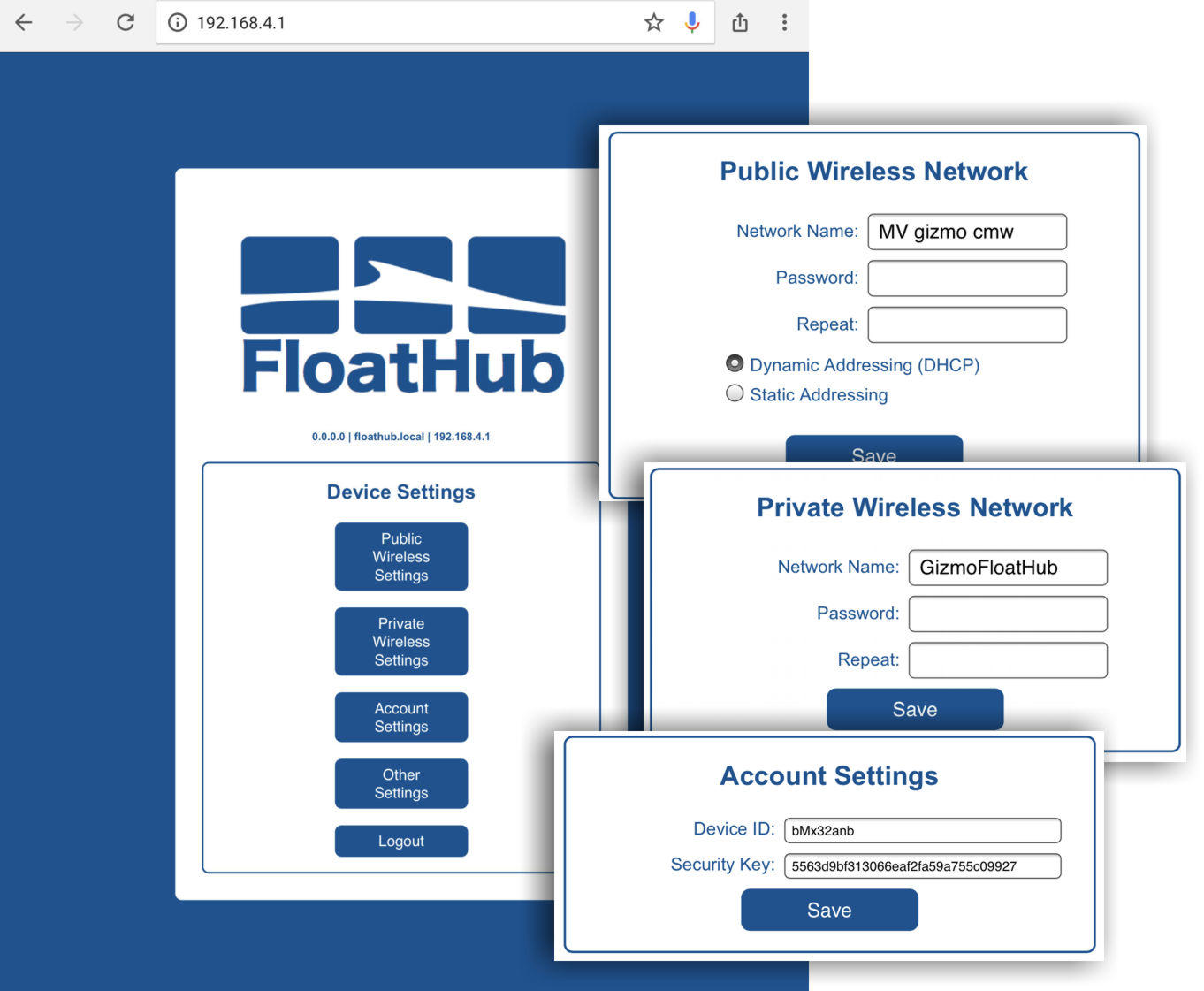Click the 'Device Settings' heading
This screenshot has height=991, width=1204.
(401, 492)
